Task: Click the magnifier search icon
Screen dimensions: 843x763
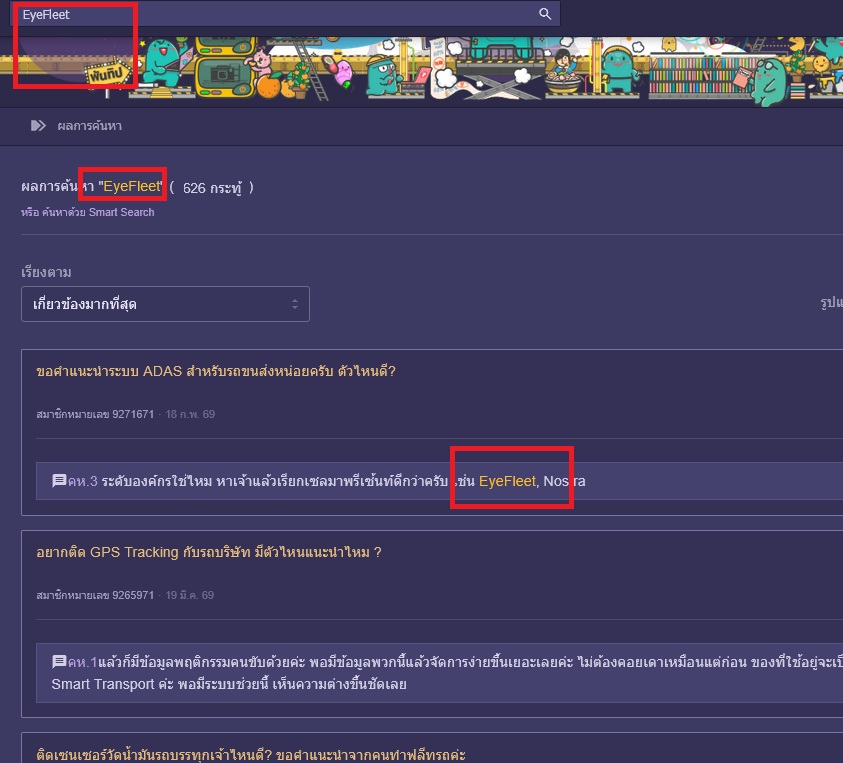Action: (545, 14)
